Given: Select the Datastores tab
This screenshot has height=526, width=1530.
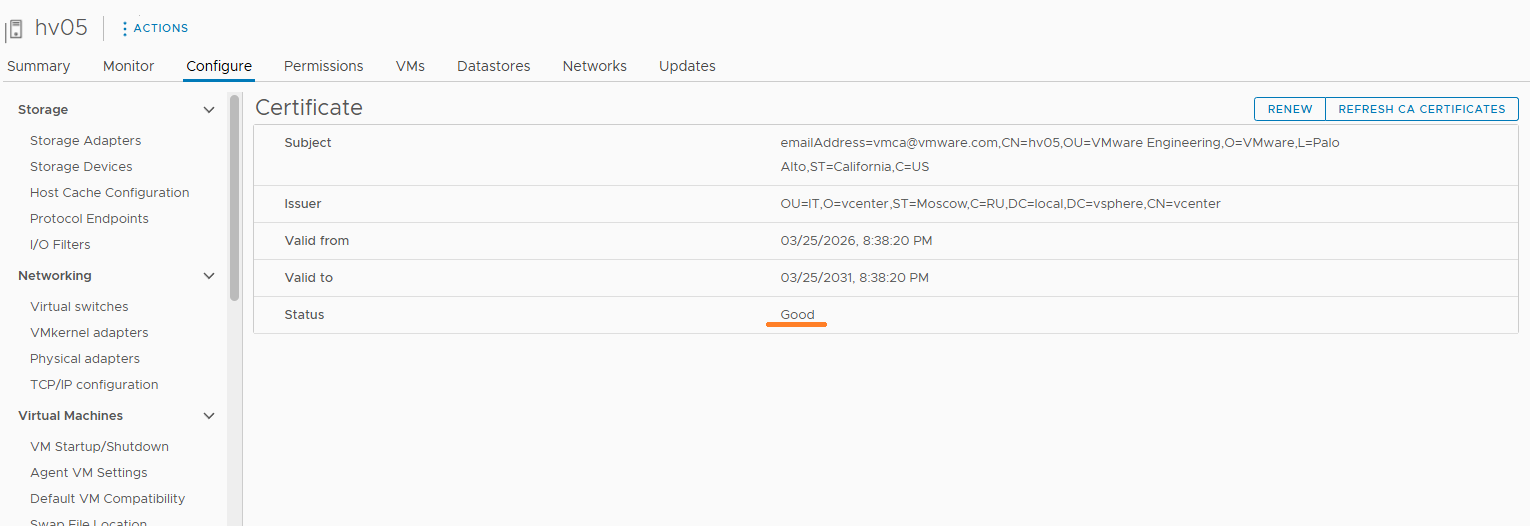Looking at the screenshot, I should (493, 66).
